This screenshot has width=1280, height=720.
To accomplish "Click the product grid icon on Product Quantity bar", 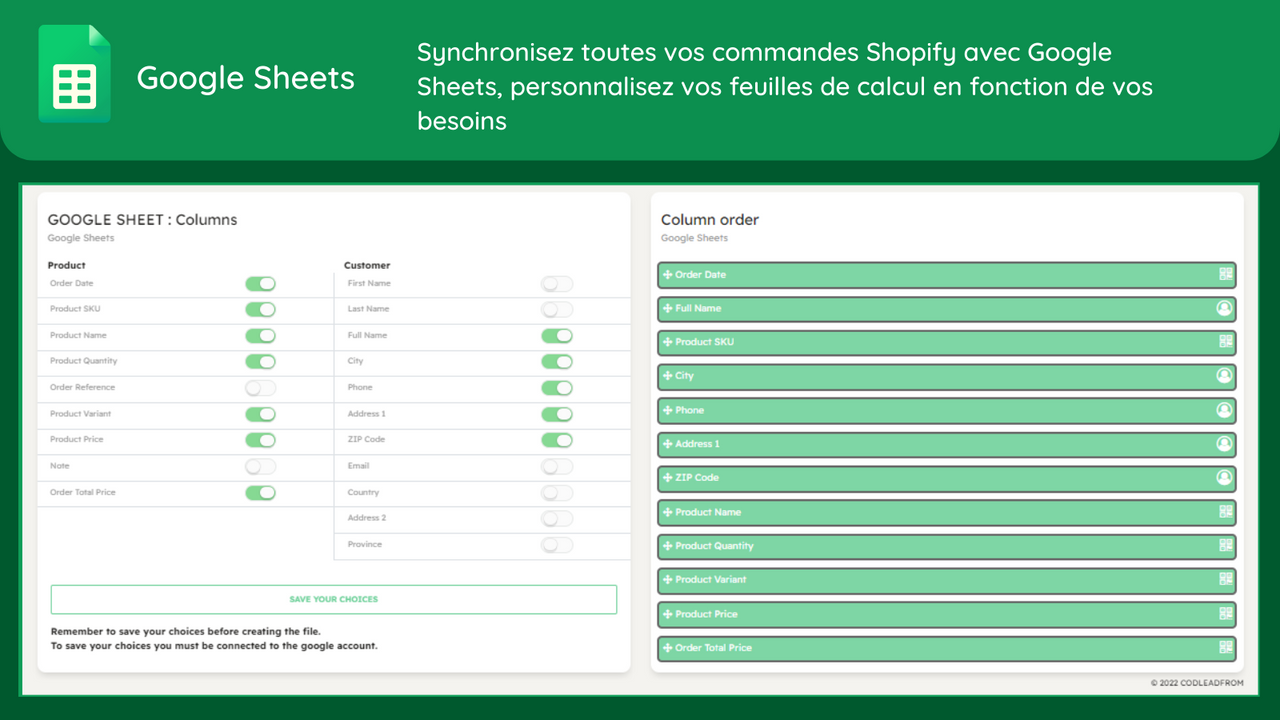I will click(1225, 546).
